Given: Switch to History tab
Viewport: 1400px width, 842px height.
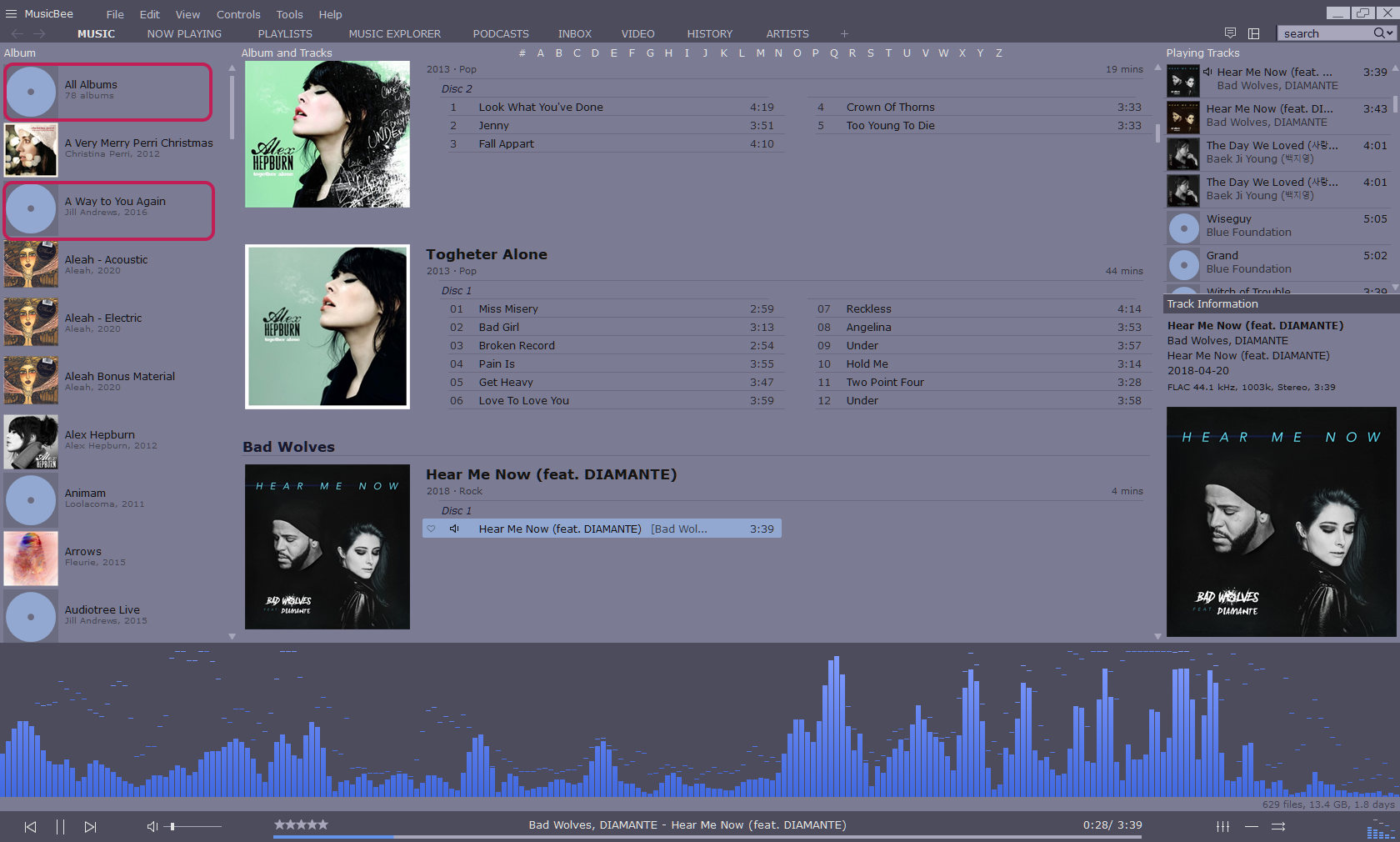Looking at the screenshot, I should [710, 33].
